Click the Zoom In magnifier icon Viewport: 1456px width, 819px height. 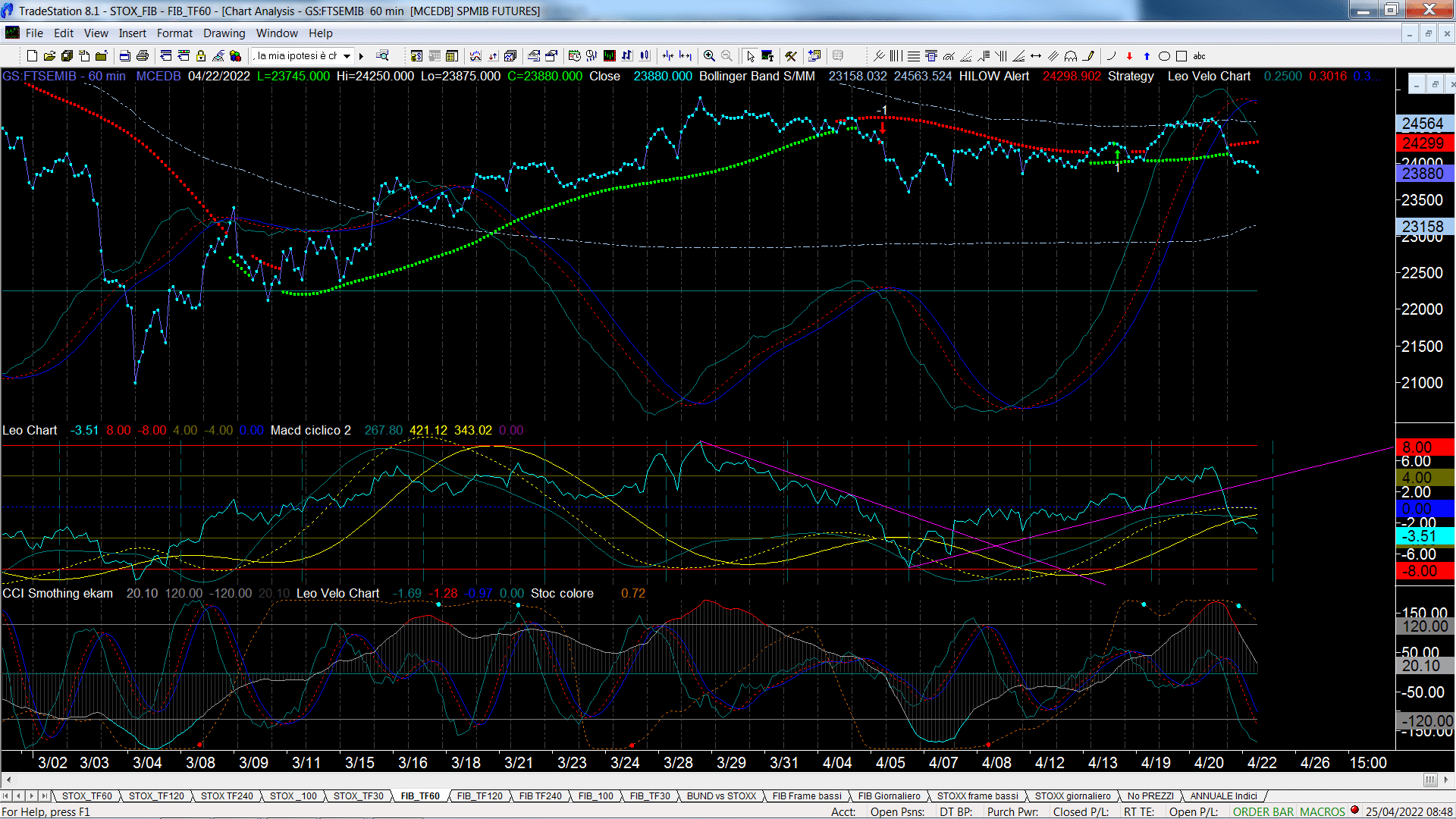(x=709, y=56)
